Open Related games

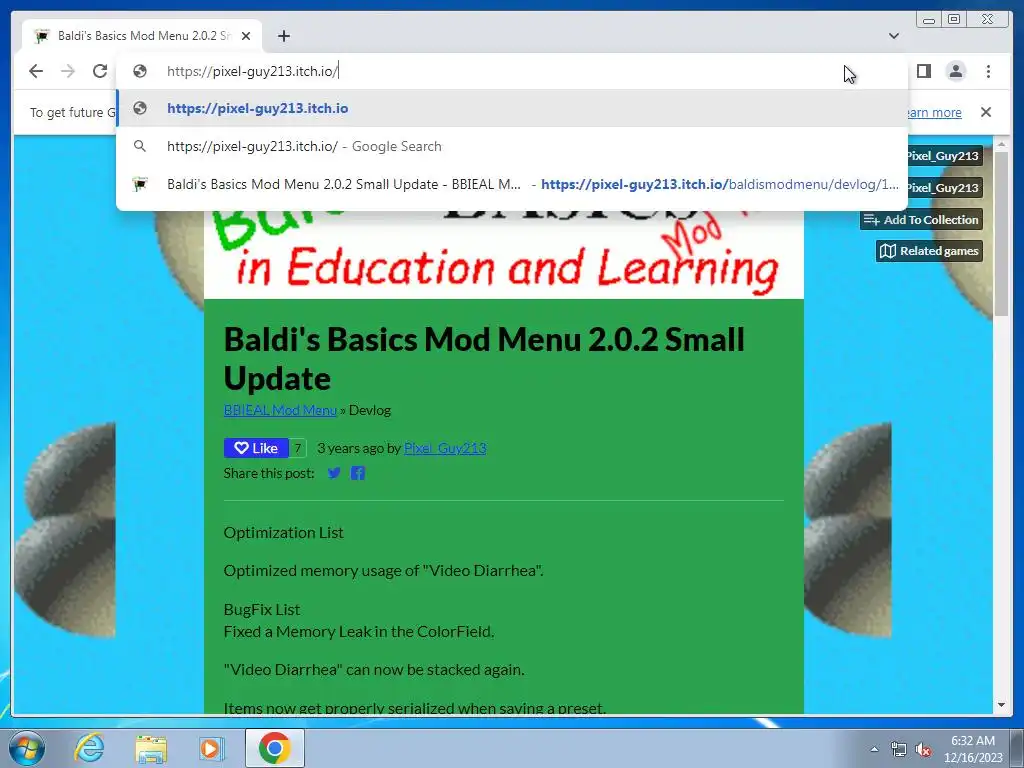click(x=929, y=251)
